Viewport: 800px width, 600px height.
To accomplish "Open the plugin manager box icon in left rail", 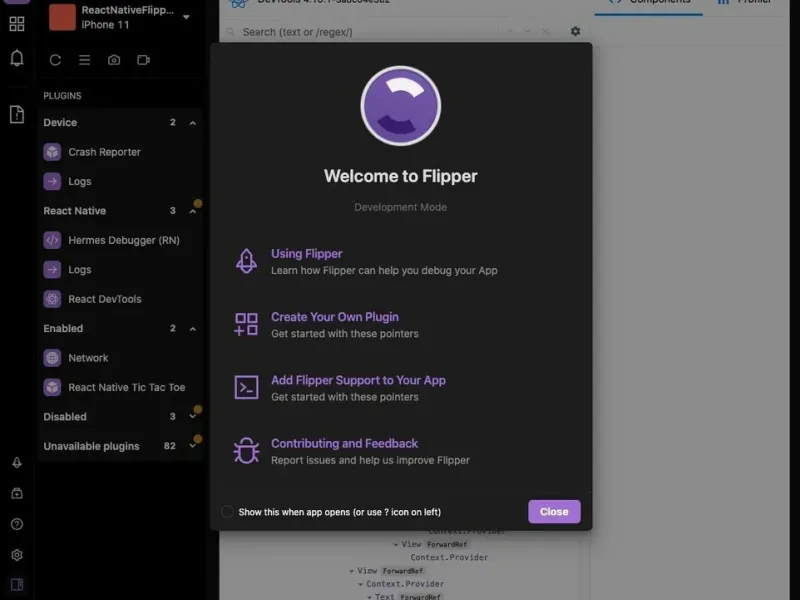I will pyautogui.click(x=17, y=493).
